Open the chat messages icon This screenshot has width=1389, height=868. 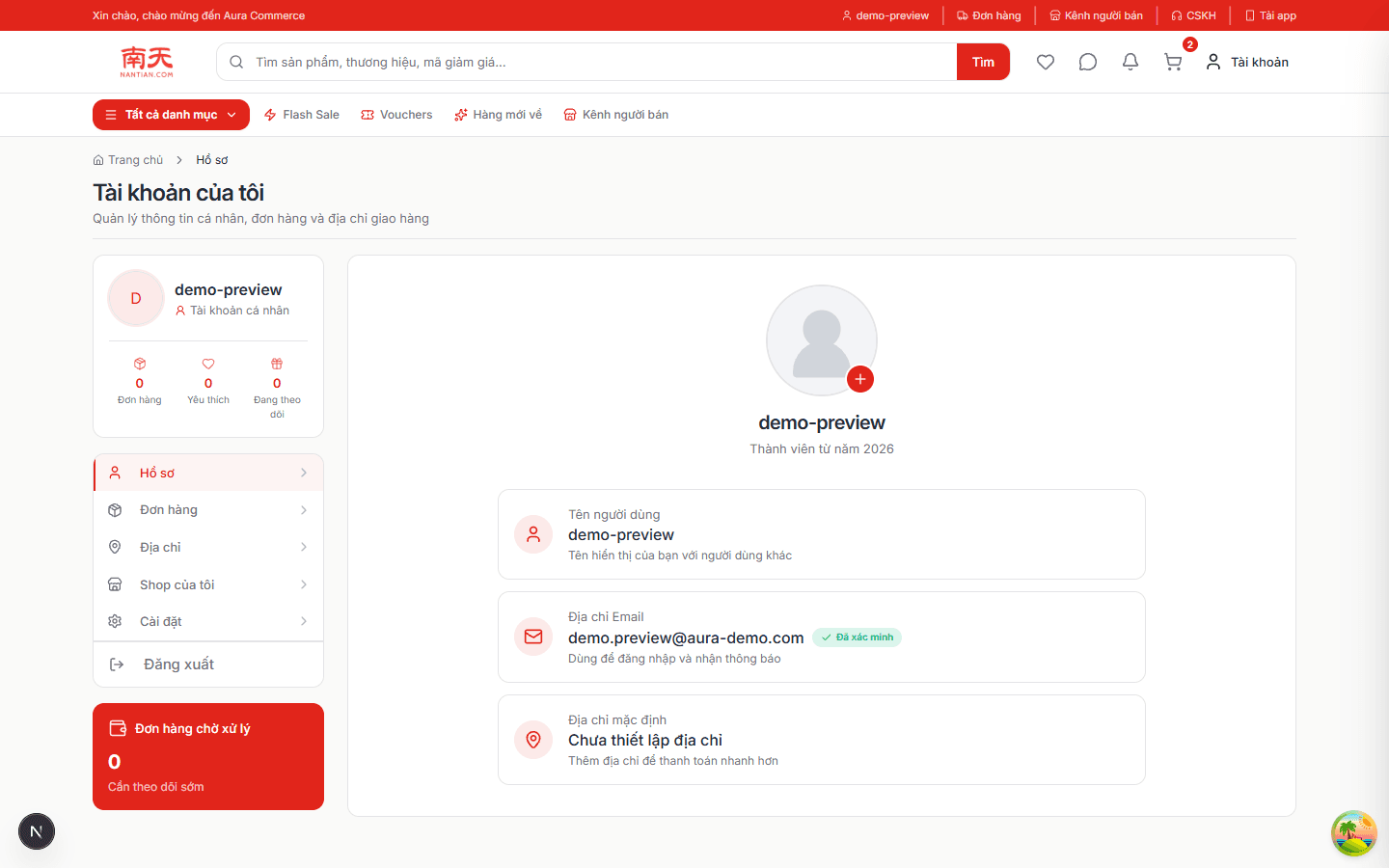tap(1088, 62)
